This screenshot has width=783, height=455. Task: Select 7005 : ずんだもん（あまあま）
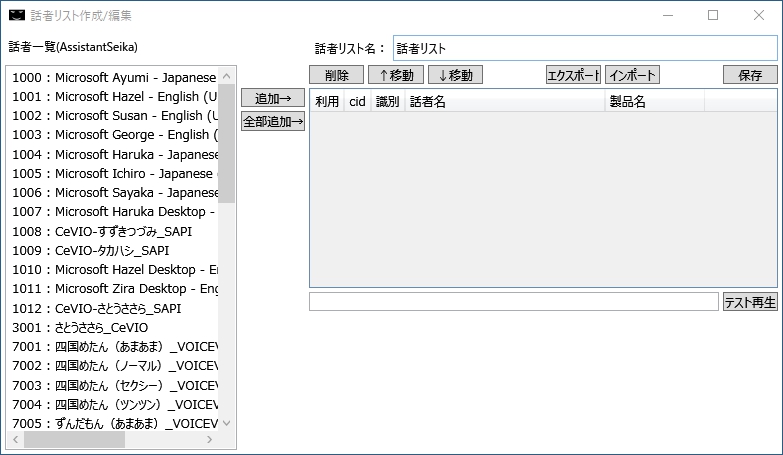[x=114, y=424]
